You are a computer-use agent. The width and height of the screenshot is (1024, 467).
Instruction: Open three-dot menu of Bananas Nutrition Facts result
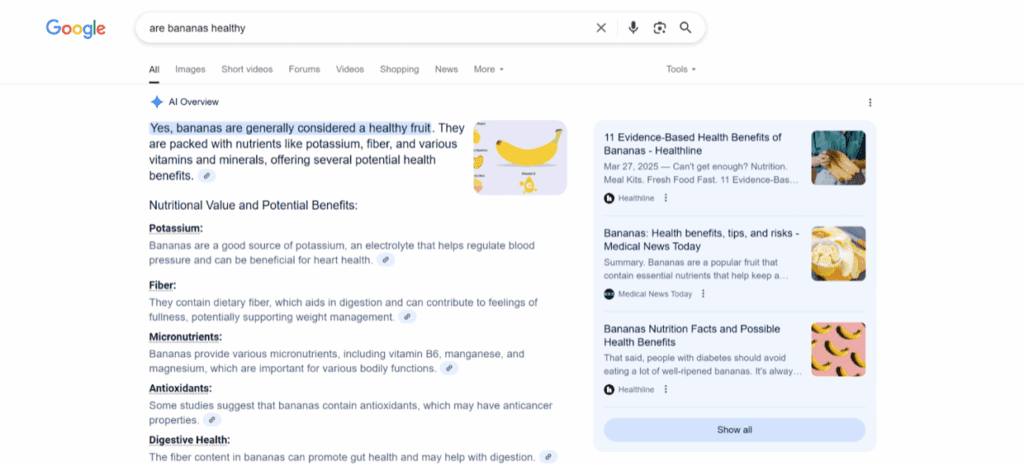point(665,389)
